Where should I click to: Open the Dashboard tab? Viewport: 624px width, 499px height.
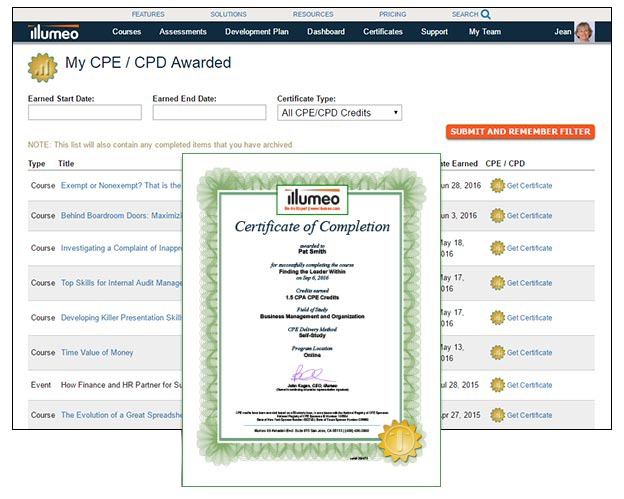[326, 32]
